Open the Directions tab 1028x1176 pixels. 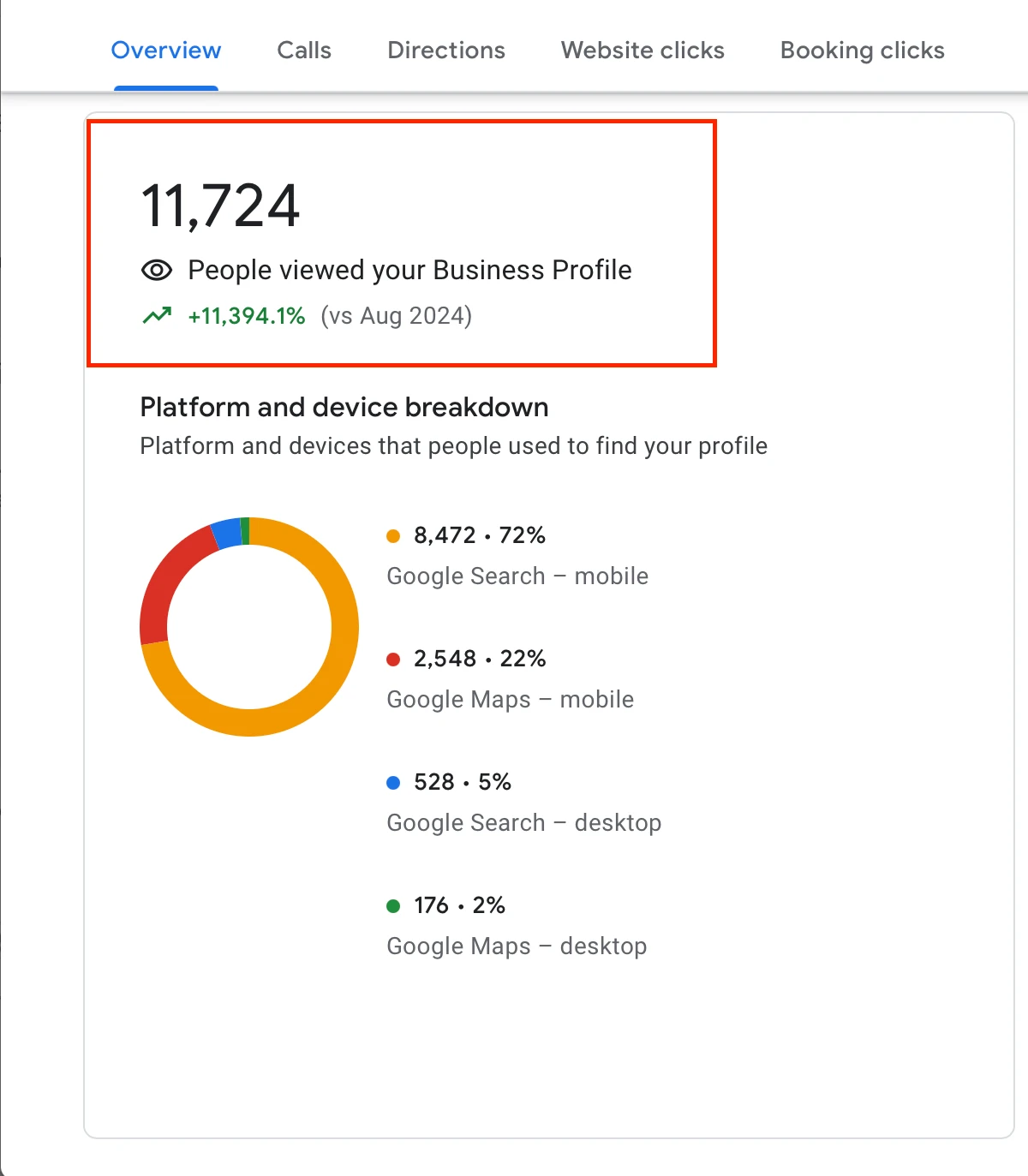click(446, 51)
